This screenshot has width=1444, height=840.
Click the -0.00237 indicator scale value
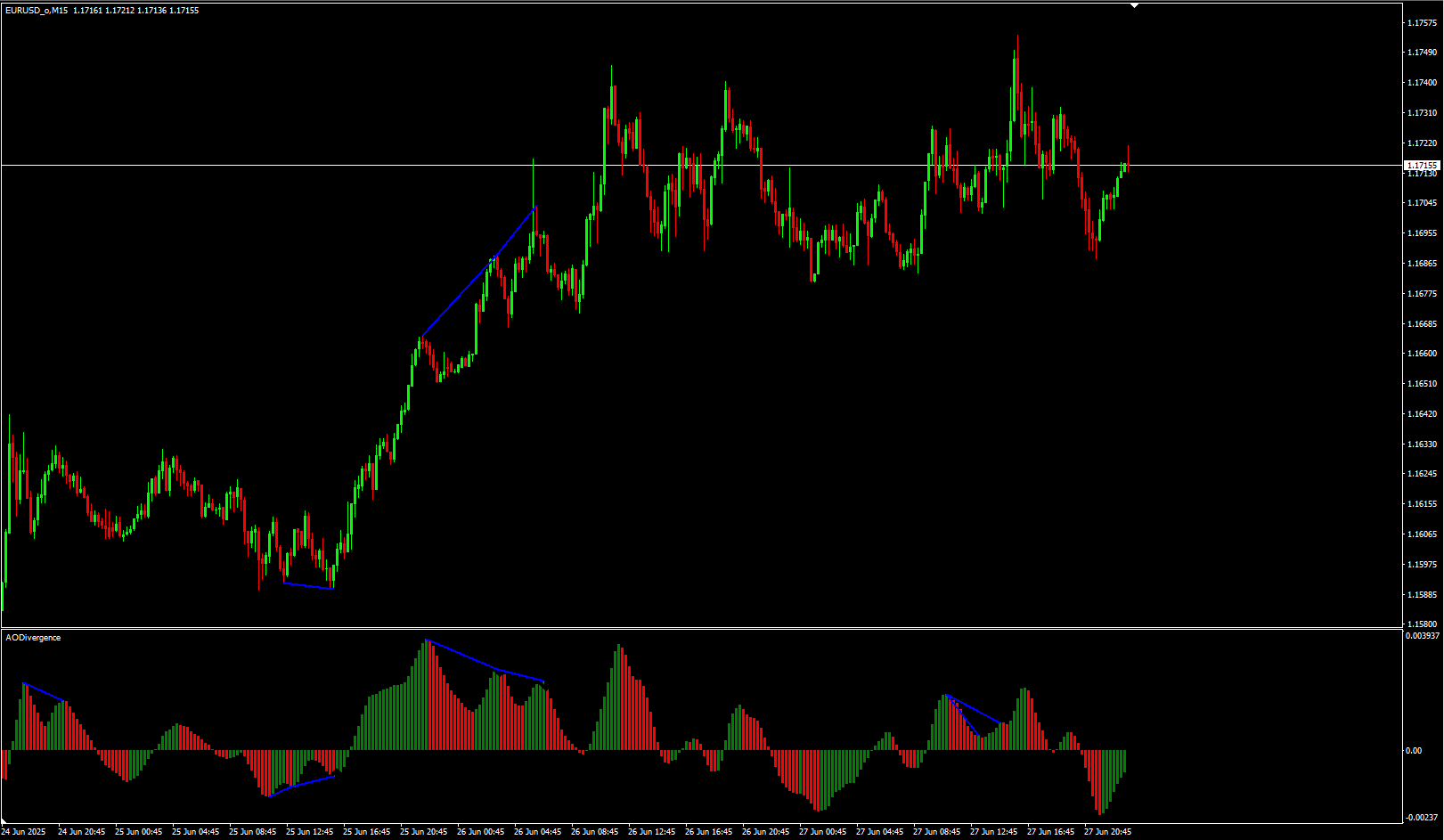(1422, 817)
